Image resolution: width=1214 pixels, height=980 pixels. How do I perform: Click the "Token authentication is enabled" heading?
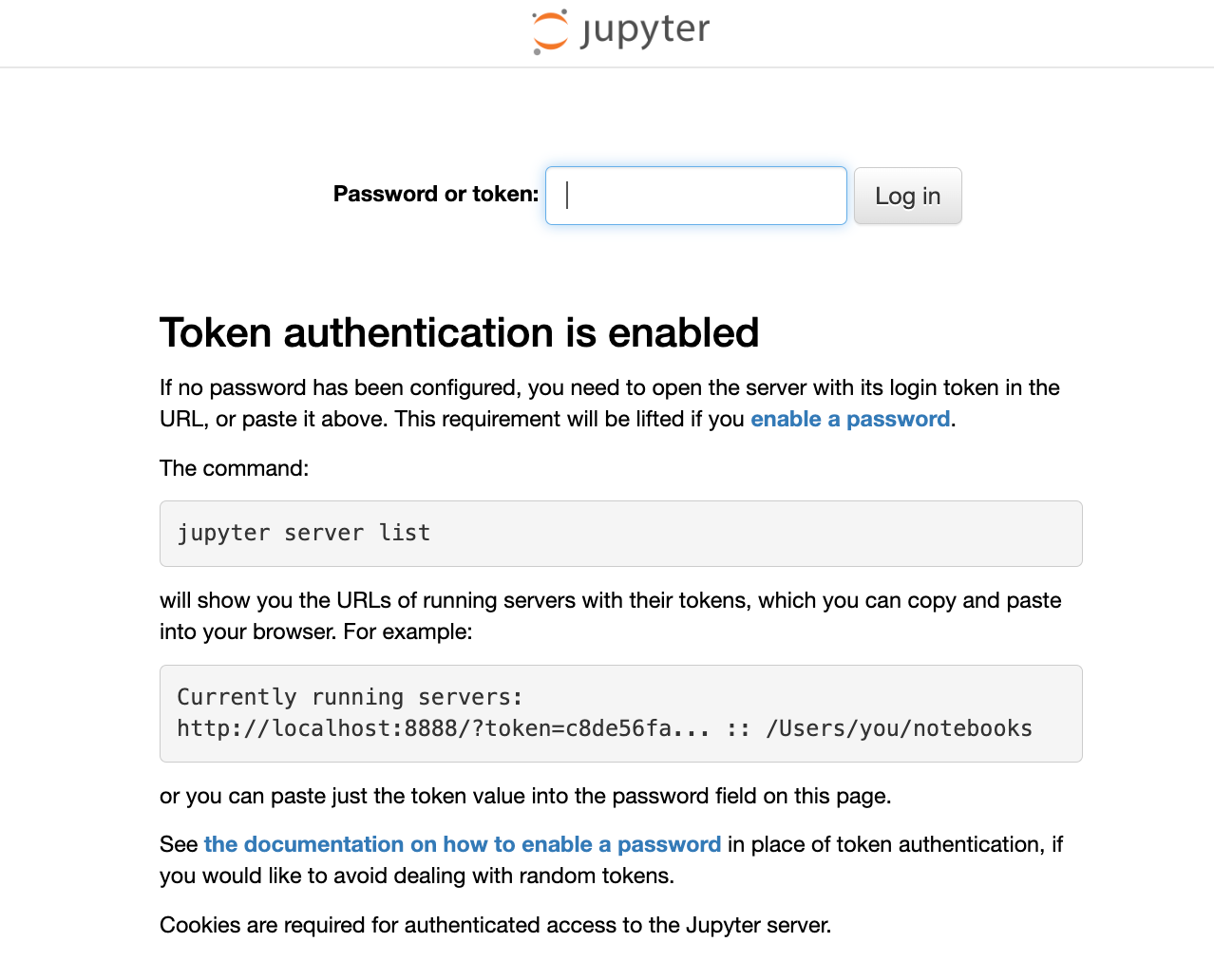(459, 333)
